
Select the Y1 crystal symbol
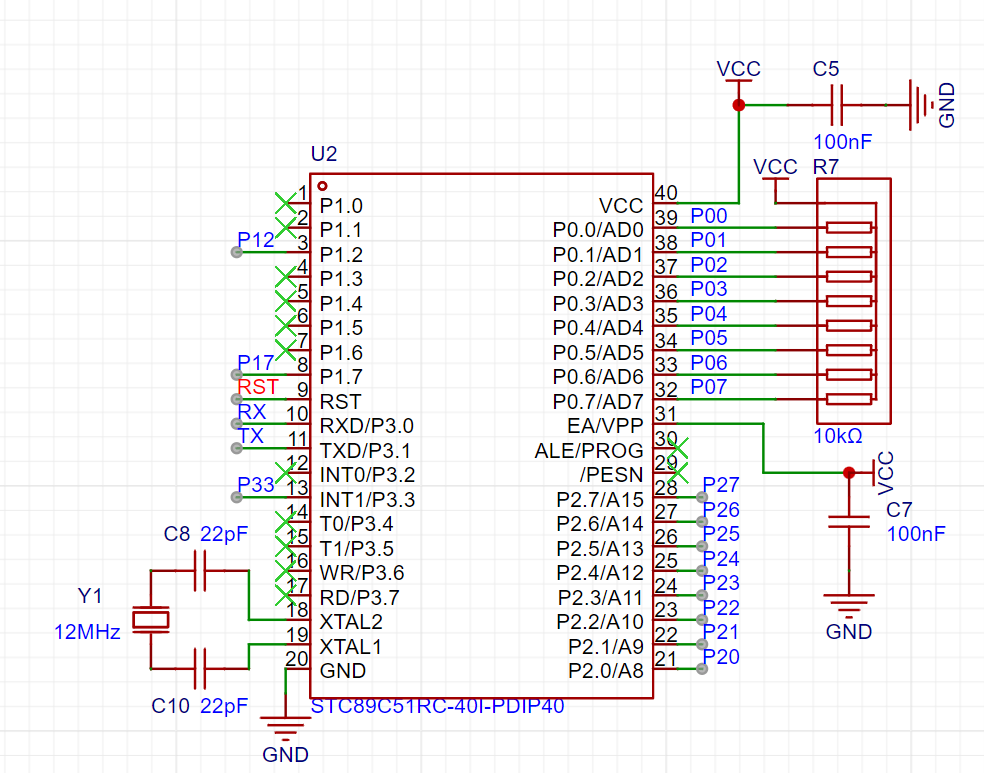pyautogui.click(x=151, y=620)
